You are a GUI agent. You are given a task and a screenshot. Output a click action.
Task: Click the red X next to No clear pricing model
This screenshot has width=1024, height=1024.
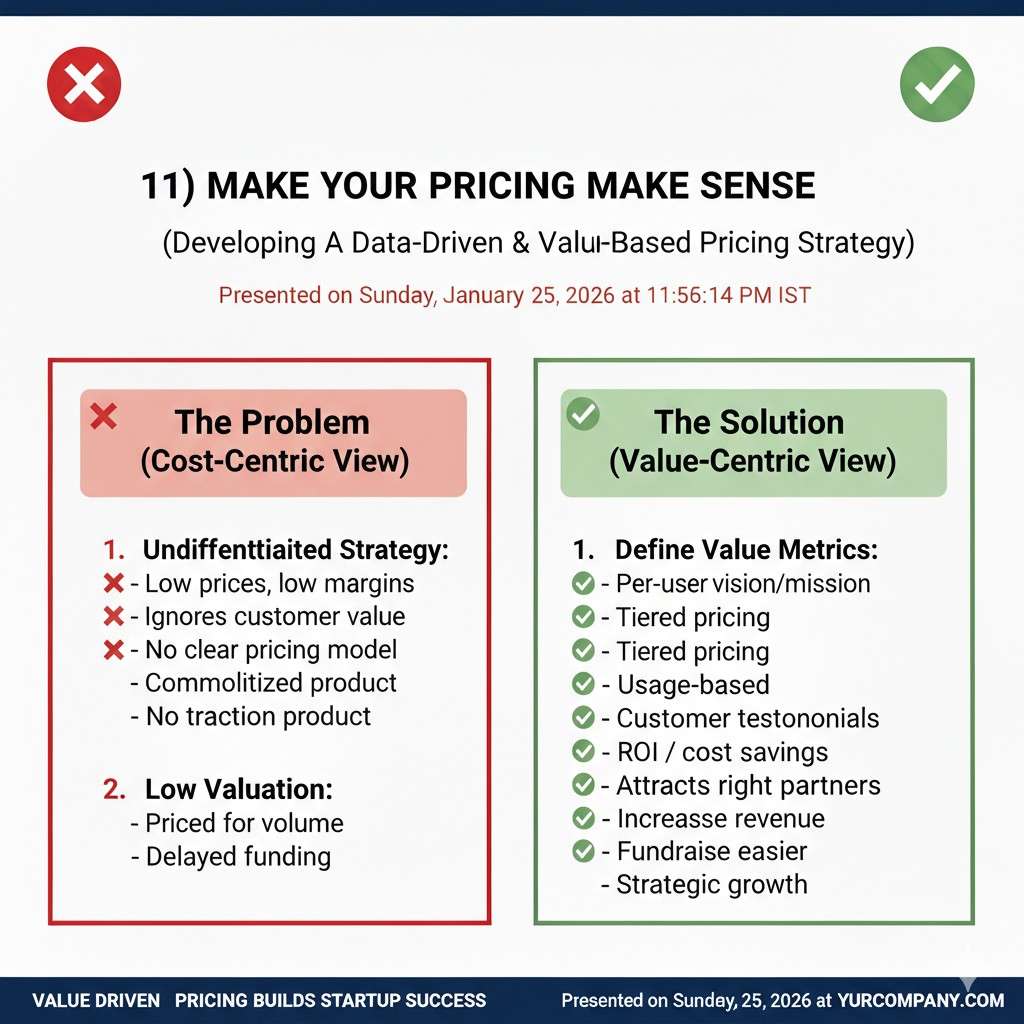(114, 650)
